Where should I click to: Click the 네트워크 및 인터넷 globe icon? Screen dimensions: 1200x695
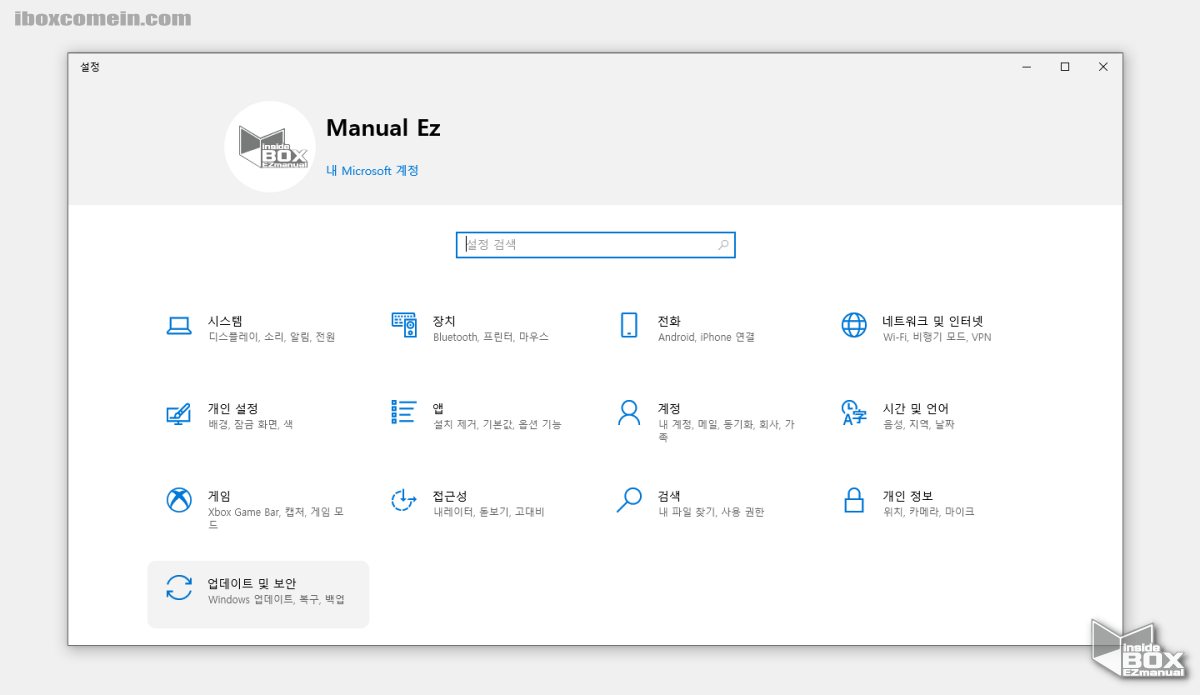853,325
